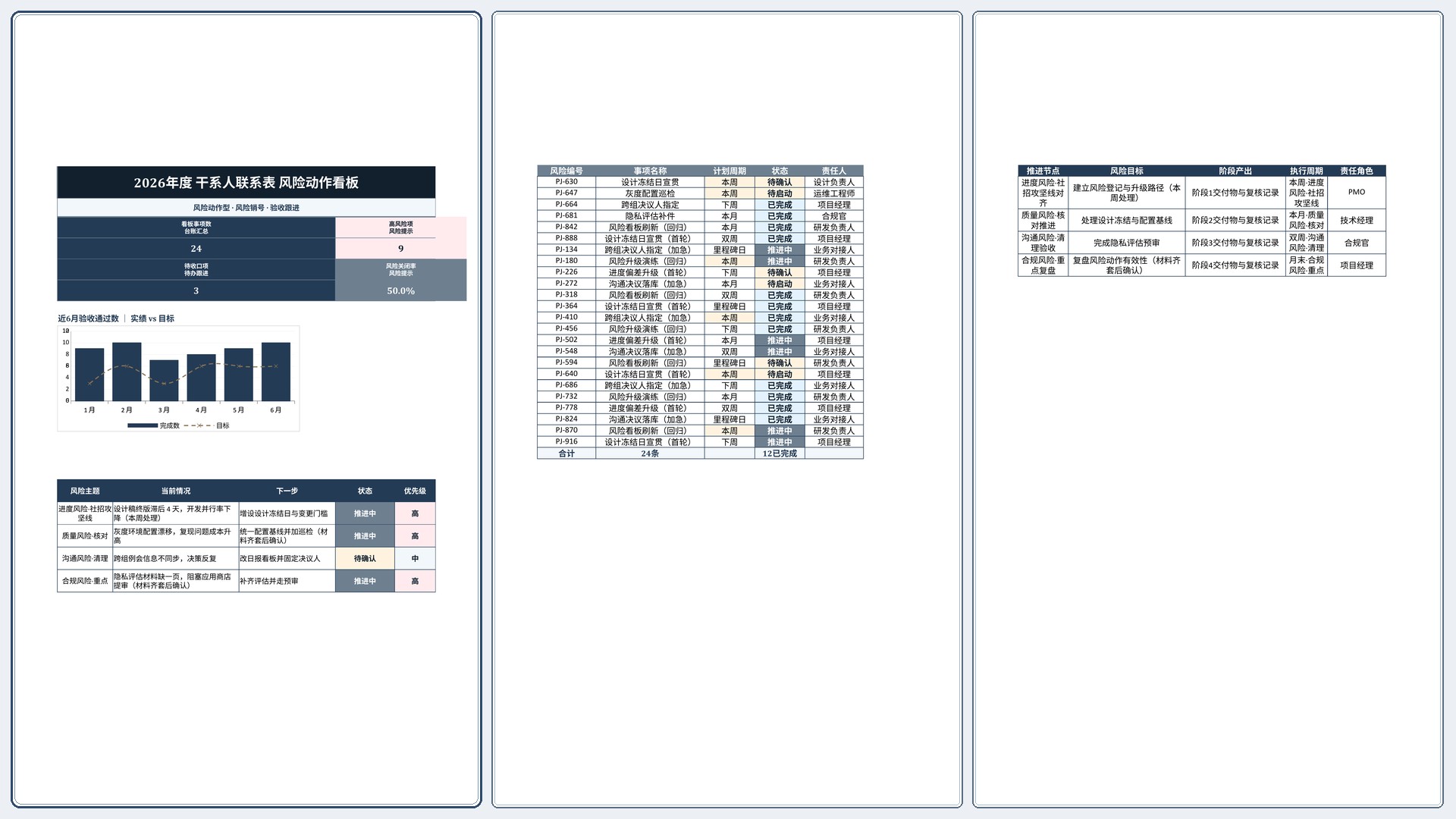Click the 补齐评估并走预审 cell
1456x819 pixels.
click(x=287, y=582)
